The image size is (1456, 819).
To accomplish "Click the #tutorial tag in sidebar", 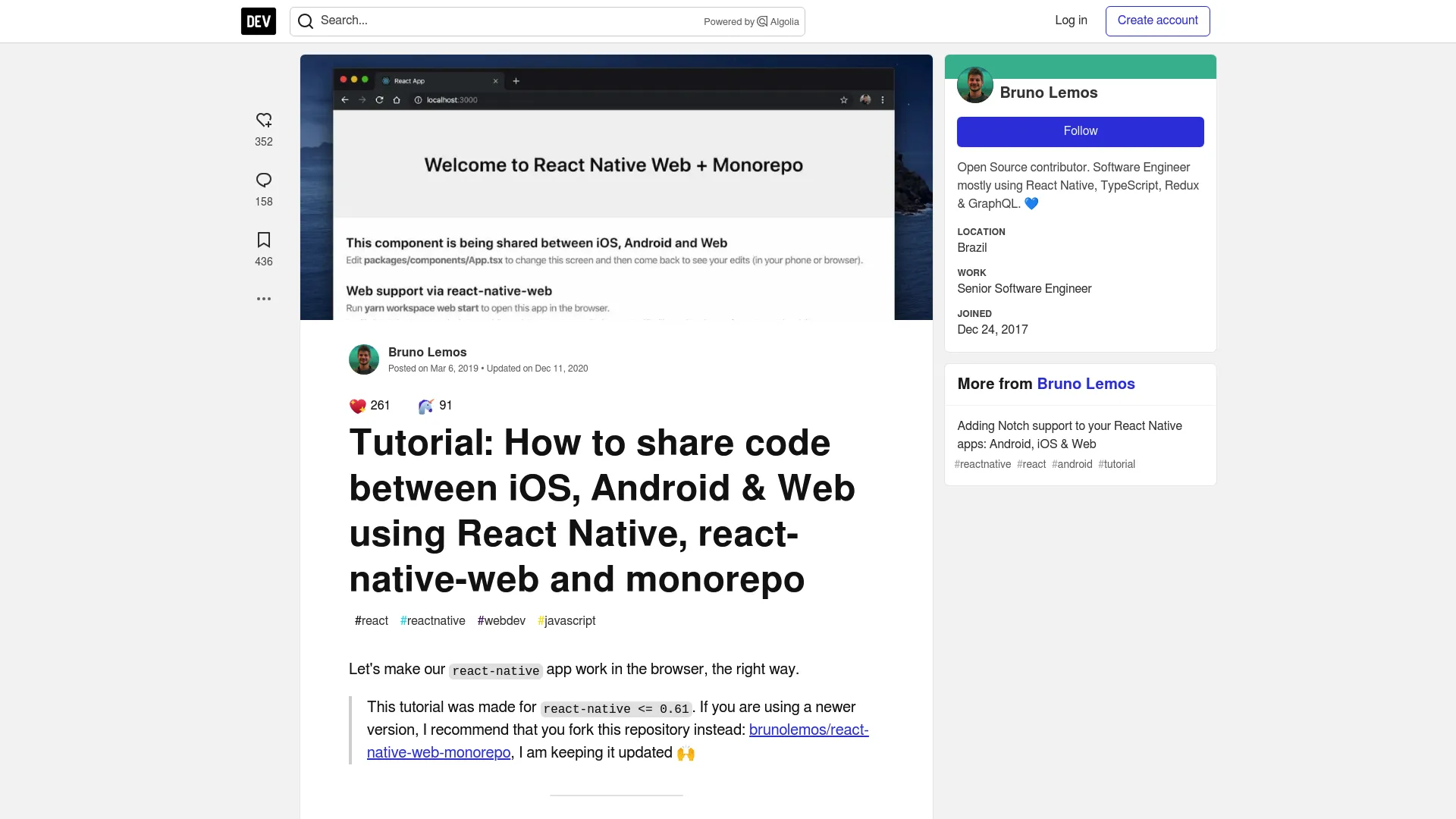I will (1116, 464).
